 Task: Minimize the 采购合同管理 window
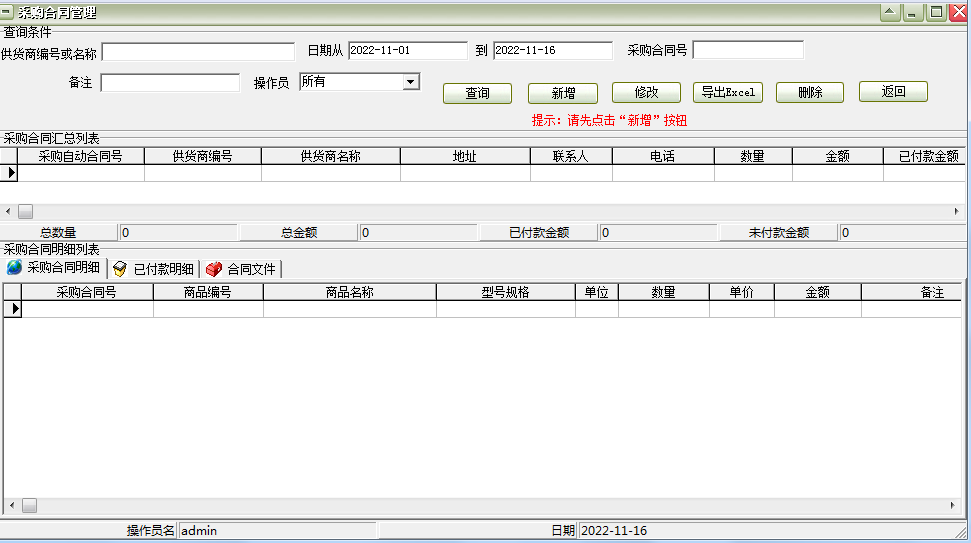pyautogui.click(x=913, y=12)
